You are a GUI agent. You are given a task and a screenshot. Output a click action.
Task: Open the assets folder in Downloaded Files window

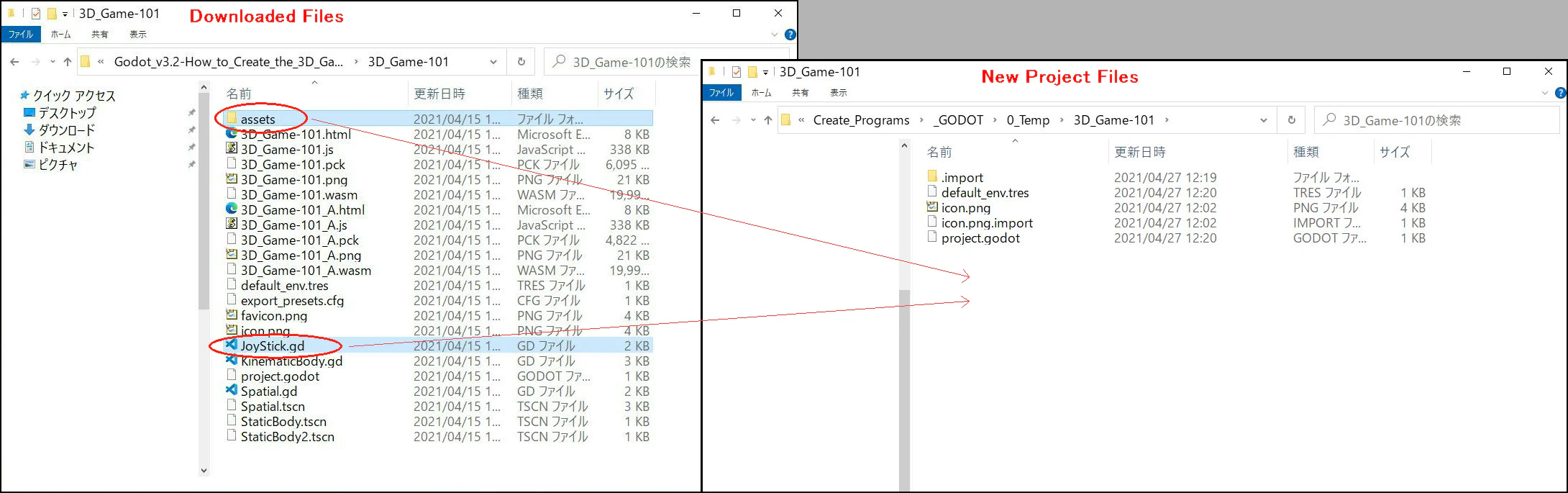257,119
